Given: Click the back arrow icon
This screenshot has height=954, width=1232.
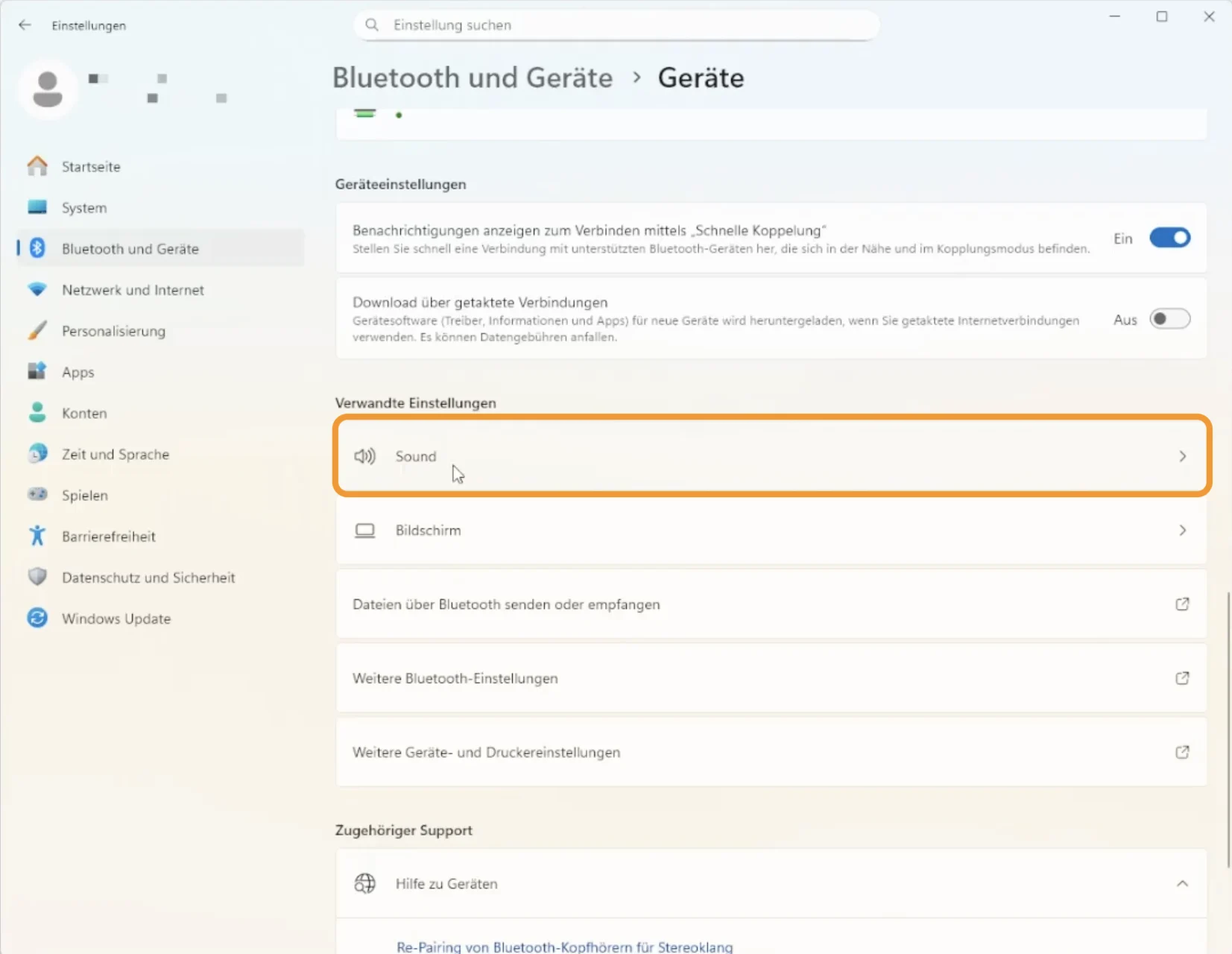Looking at the screenshot, I should [25, 25].
